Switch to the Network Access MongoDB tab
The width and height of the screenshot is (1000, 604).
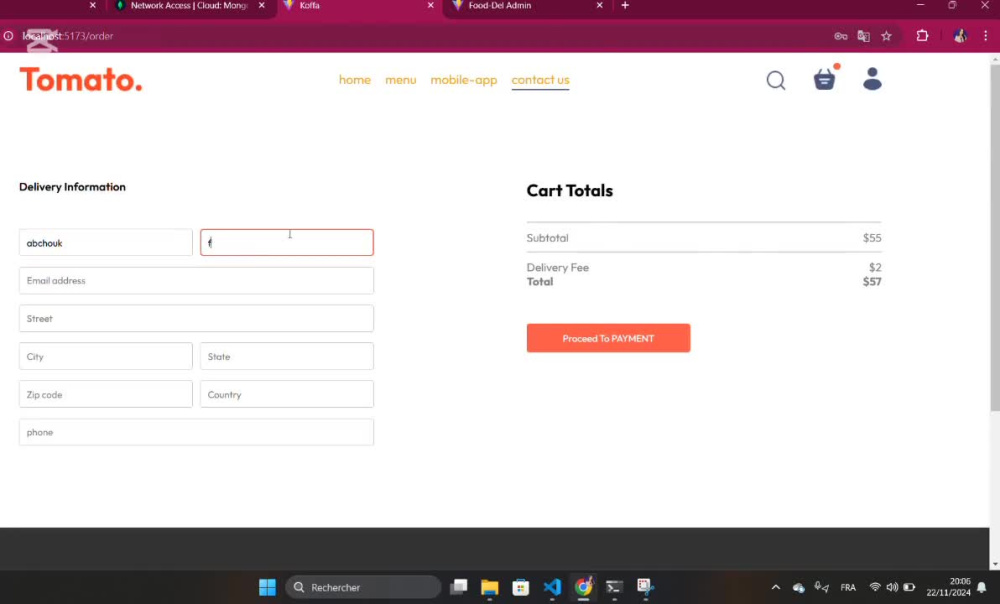tap(188, 6)
